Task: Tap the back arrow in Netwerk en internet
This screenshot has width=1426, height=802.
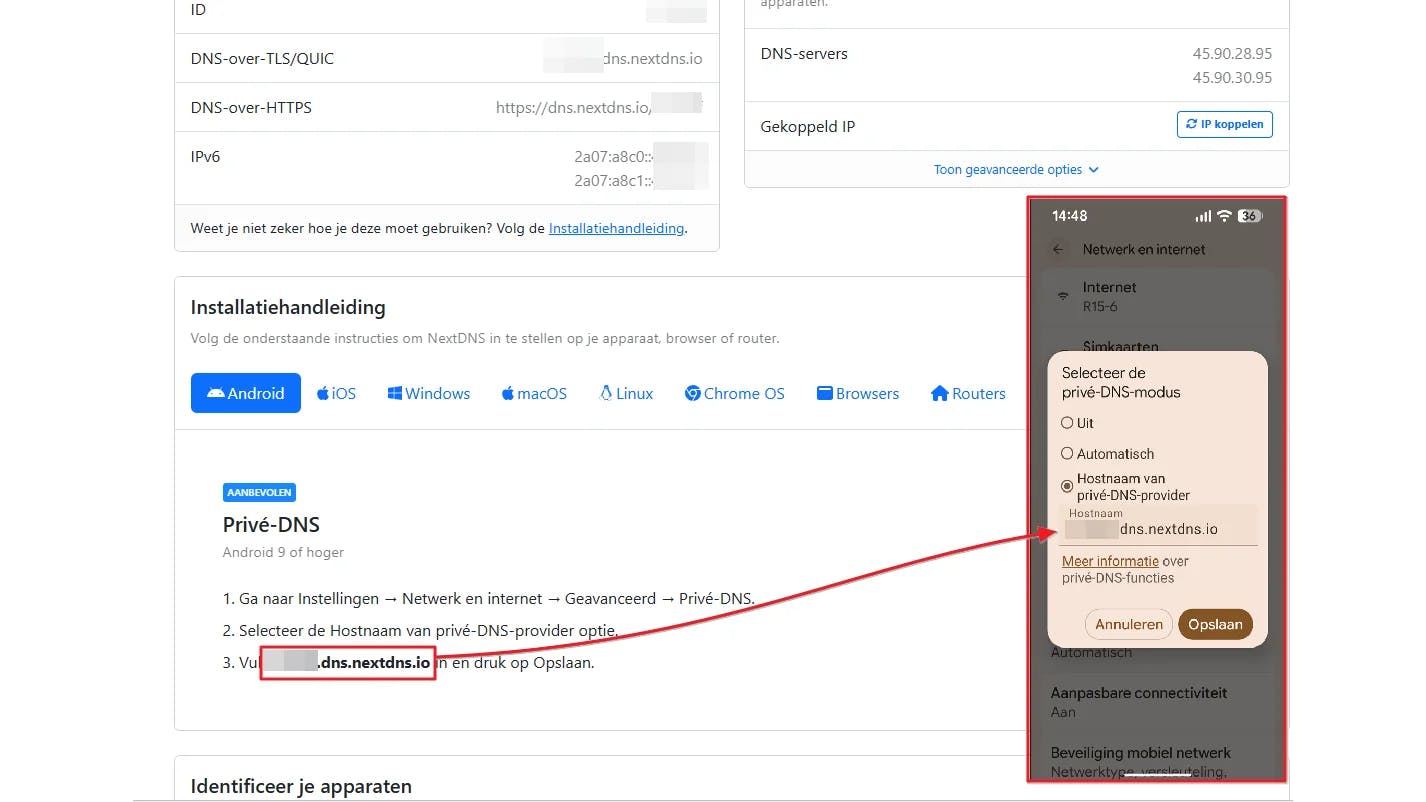Action: click(1057, 249)
